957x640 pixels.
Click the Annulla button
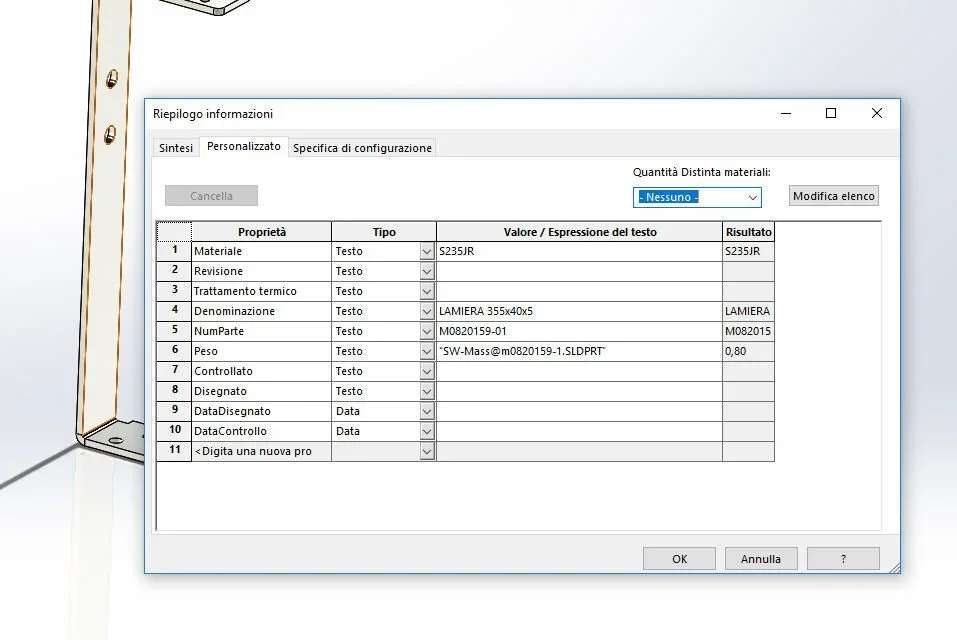pos(761,559)
